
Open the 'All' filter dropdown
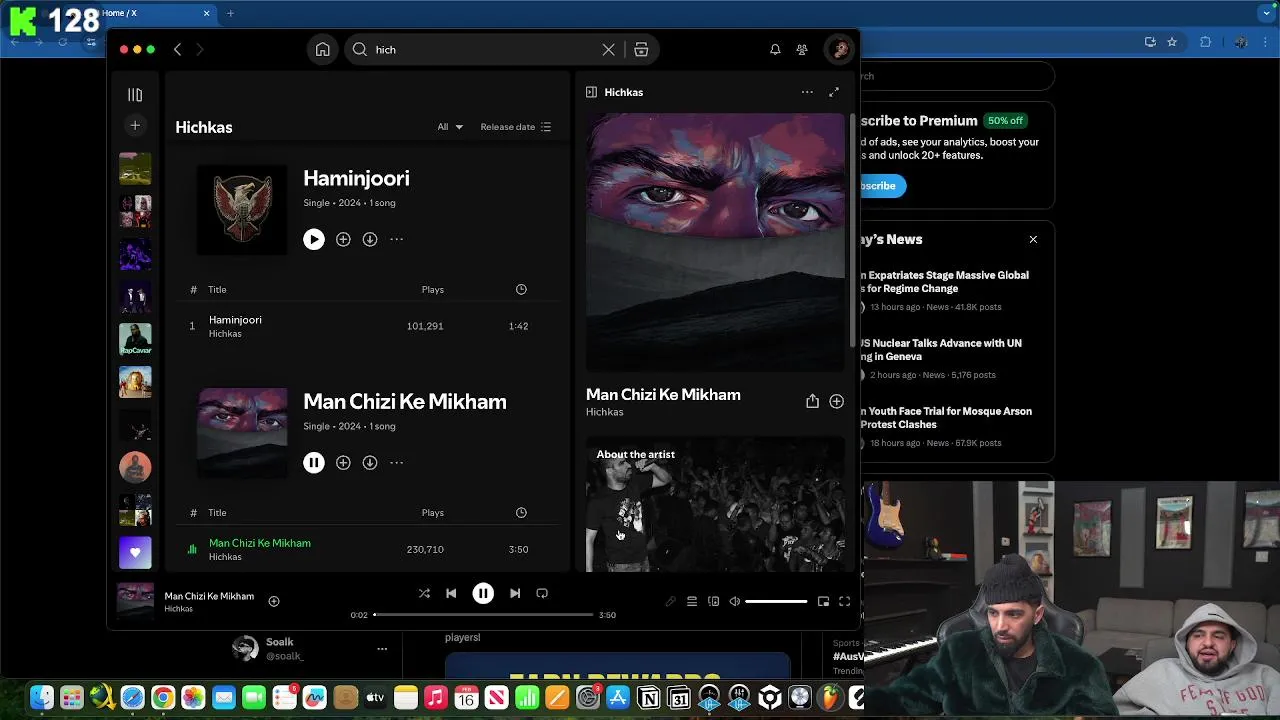click(x=450, y=127)
